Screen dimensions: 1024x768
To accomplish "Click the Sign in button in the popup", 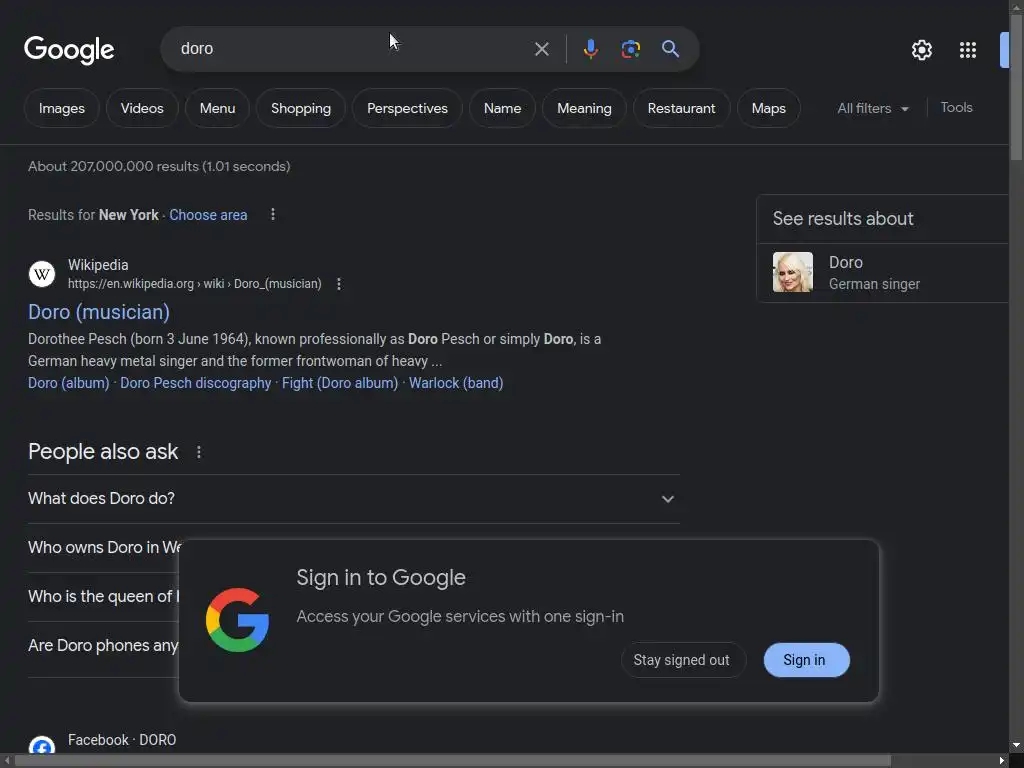I will pos(807,660).
